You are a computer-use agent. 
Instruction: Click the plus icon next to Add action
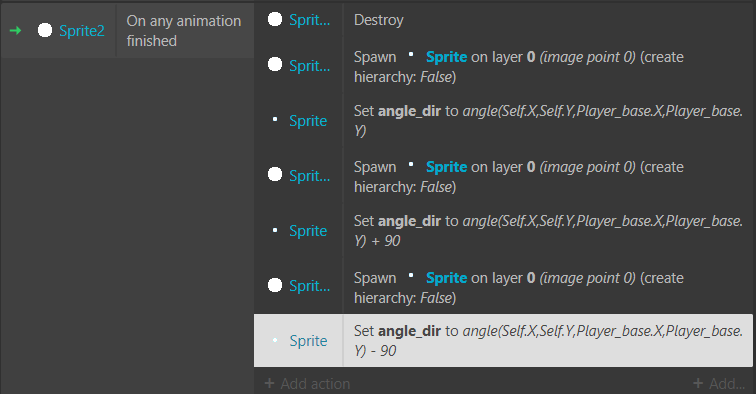click(270, 383)
